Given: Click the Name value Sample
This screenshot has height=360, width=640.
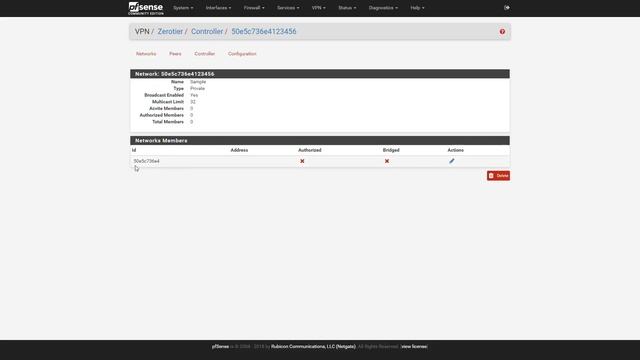Looking at the screenshot, I should (198, 82).
